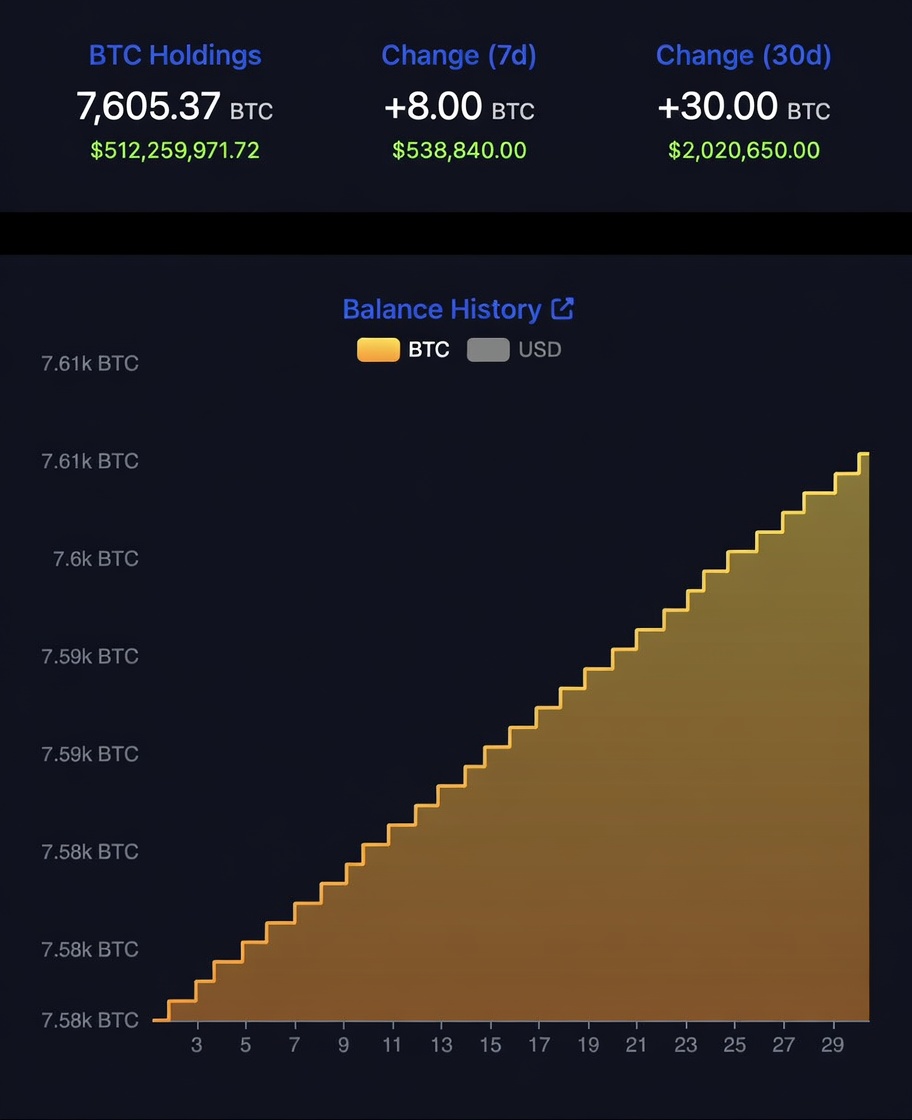Click the $2,020,650.00 monthly change amount
The image size is (912, 1120).
743,151
